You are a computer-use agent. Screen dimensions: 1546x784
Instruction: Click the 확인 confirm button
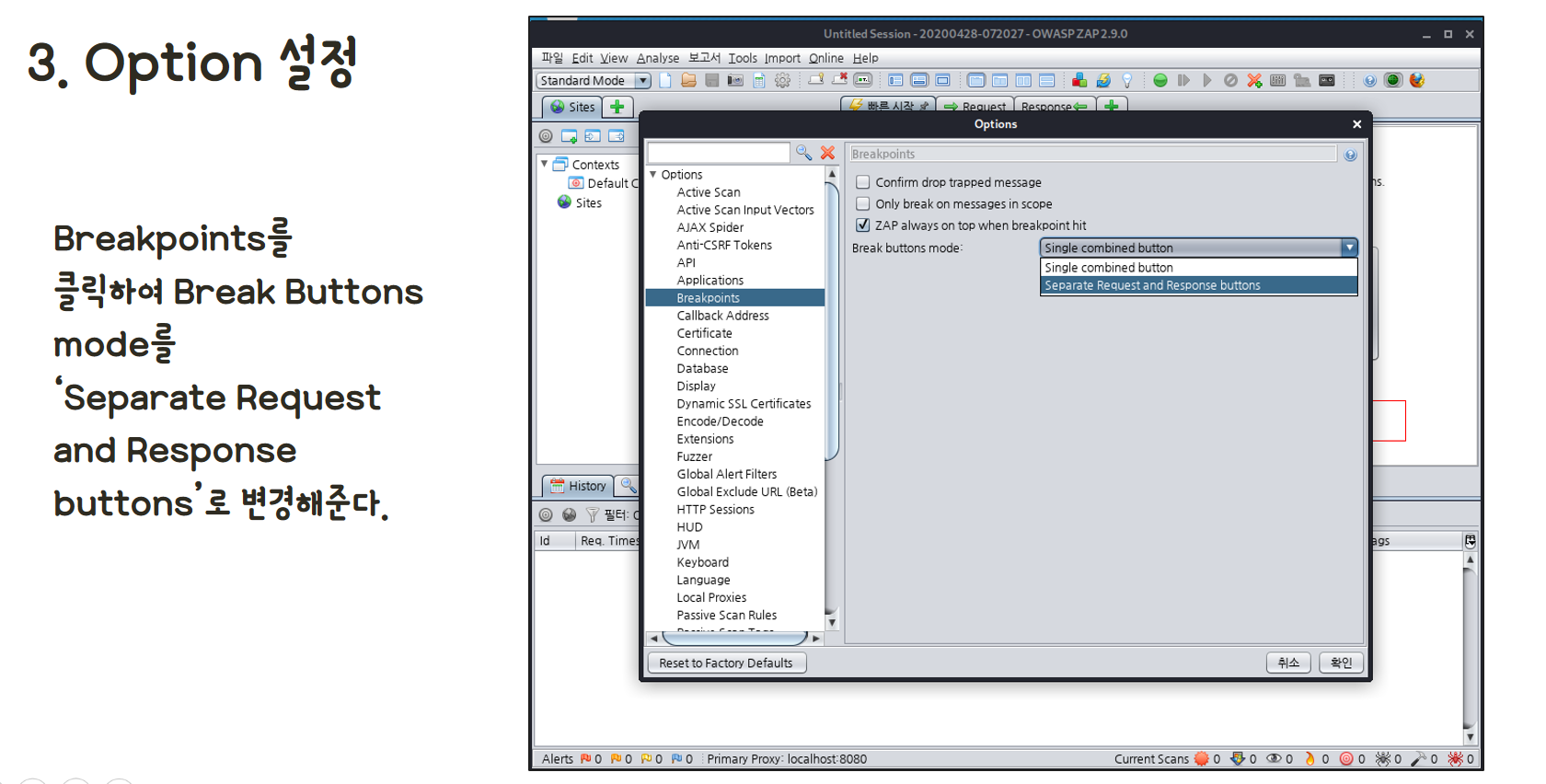pos(1342,663)
